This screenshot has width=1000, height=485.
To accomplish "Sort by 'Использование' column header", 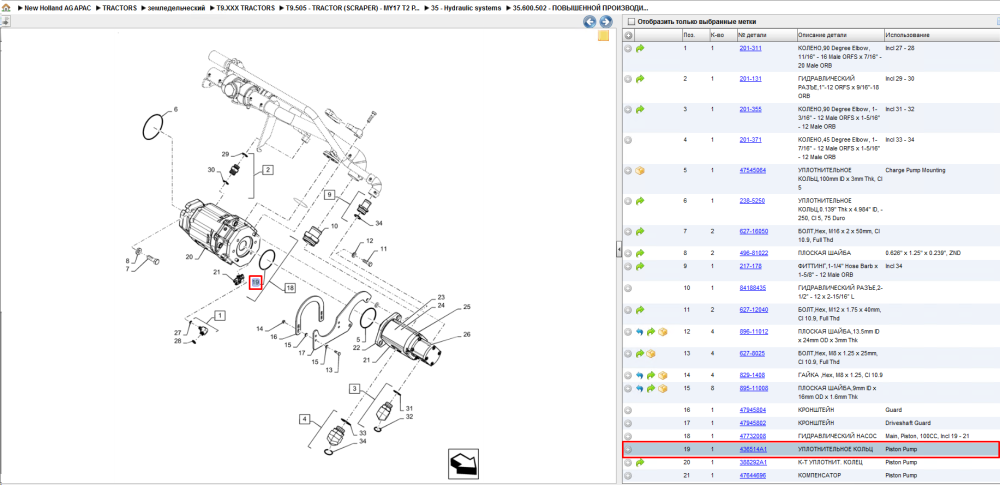I will click(x=941, y=34).
